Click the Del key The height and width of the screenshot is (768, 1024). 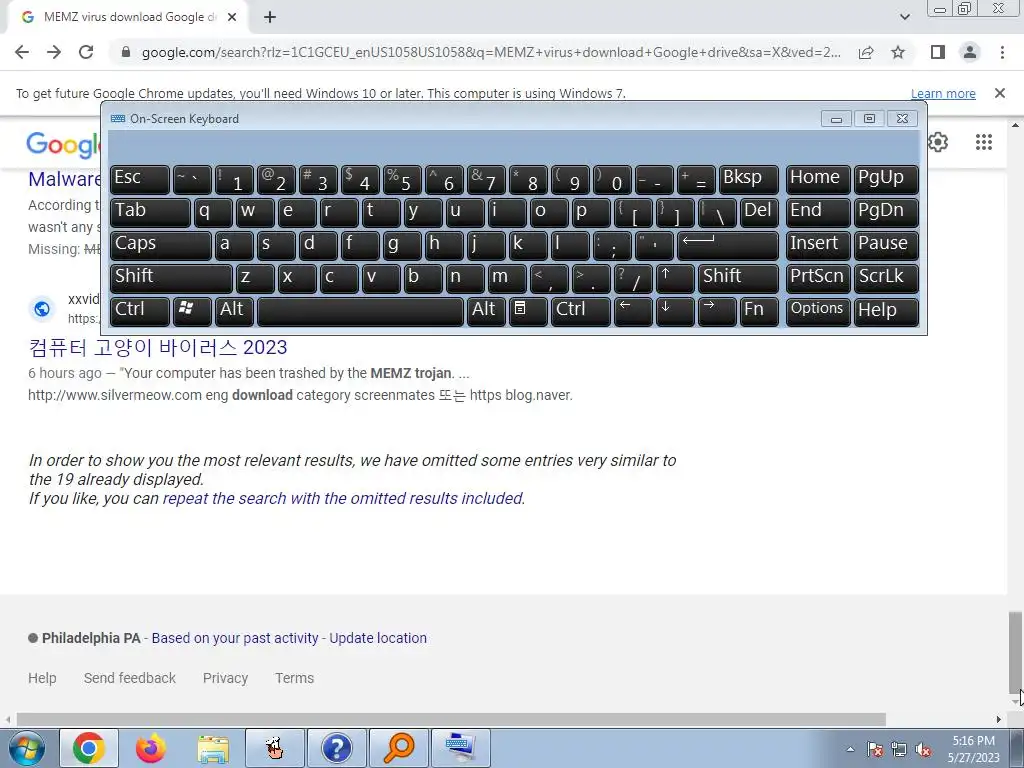pos(759,212)
